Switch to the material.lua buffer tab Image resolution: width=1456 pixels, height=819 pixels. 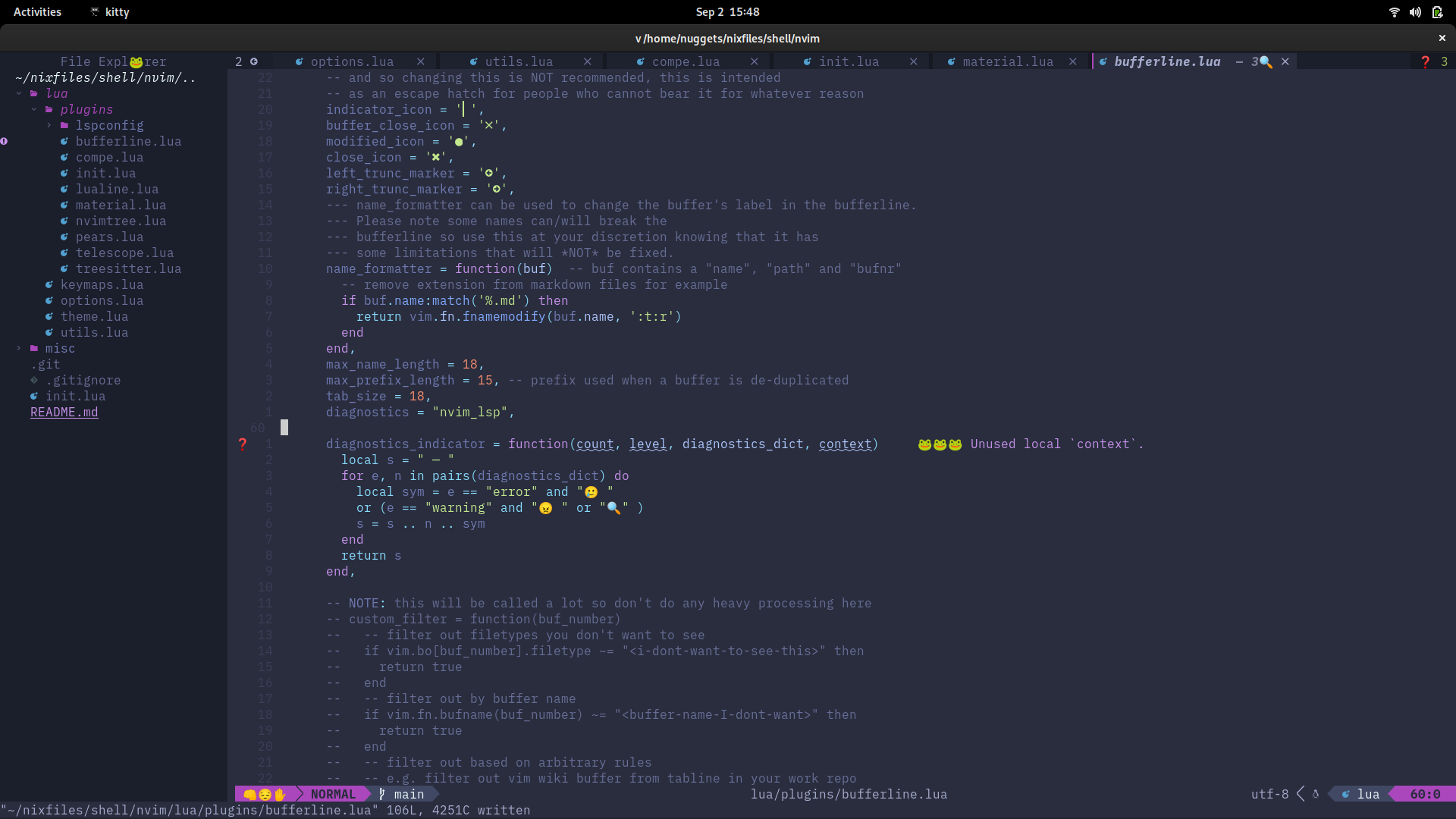coord(1008,61)
